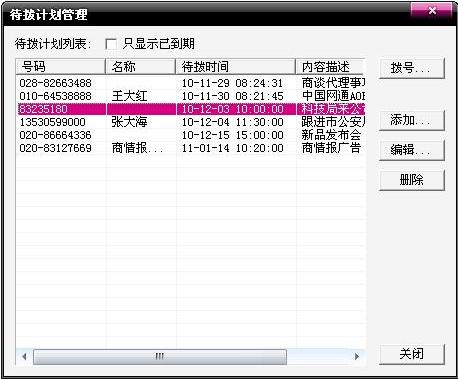Select highlighted row 83235180
The width and height of the screenshot is (458, 379).
(191, 109)
